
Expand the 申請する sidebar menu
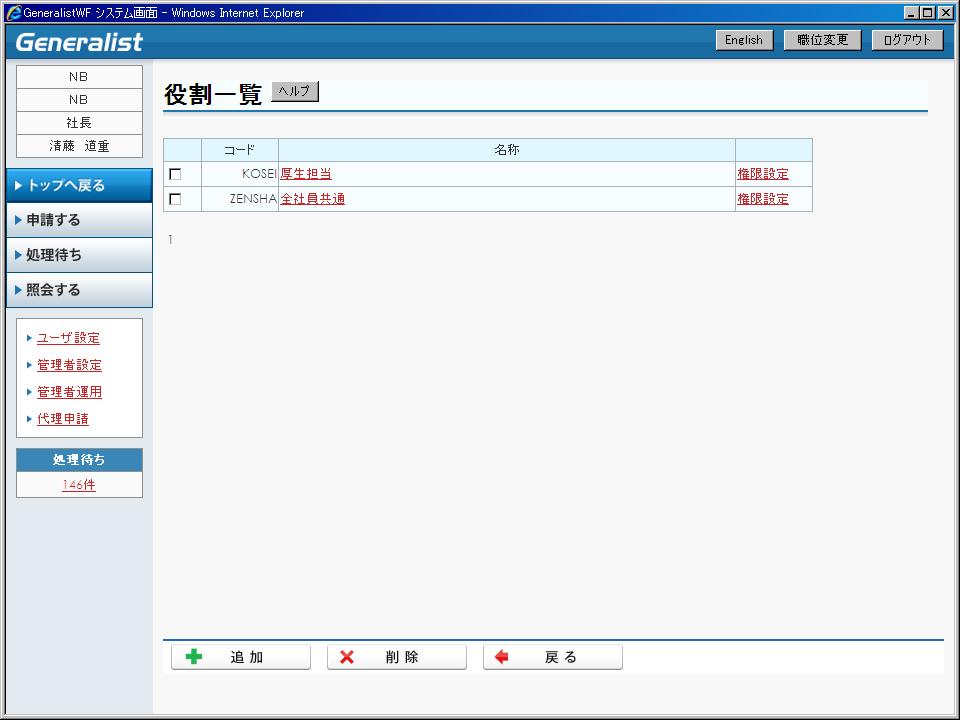coord(79,220)
